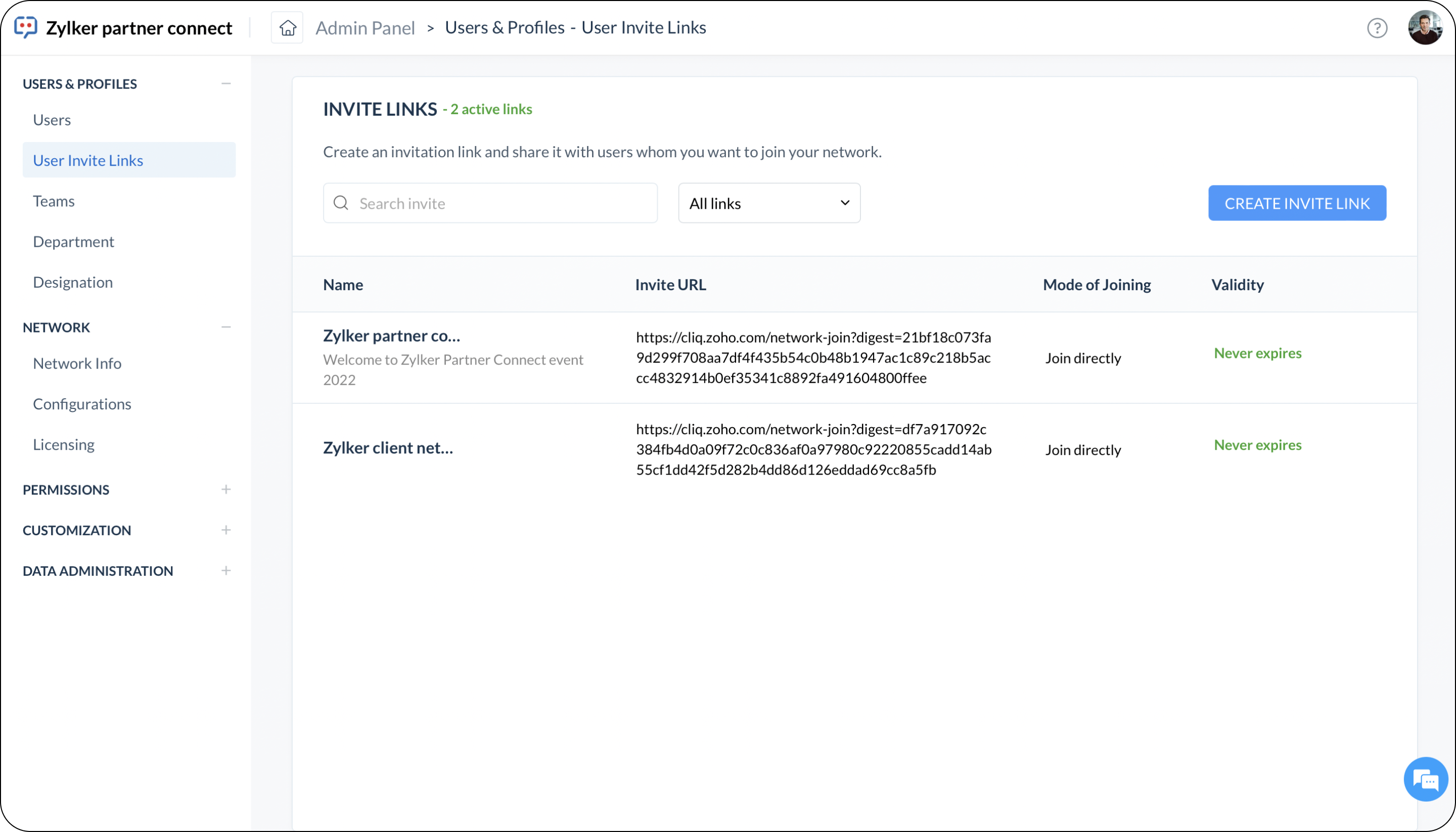Open Teams in sidebar
The width and height of the screenshot is (1456, 832).
tap(54, 201)
